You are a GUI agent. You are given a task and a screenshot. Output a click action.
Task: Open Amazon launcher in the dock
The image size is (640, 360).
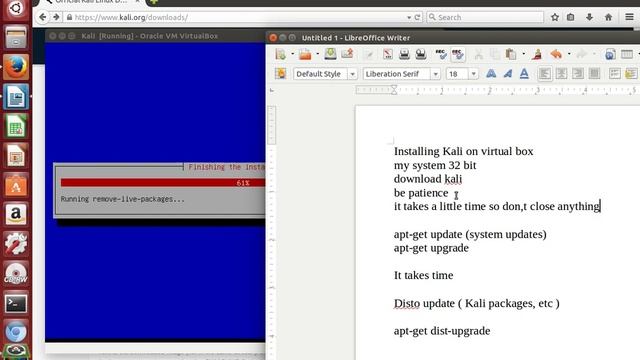pyautogui.click(x=16, y=214)
